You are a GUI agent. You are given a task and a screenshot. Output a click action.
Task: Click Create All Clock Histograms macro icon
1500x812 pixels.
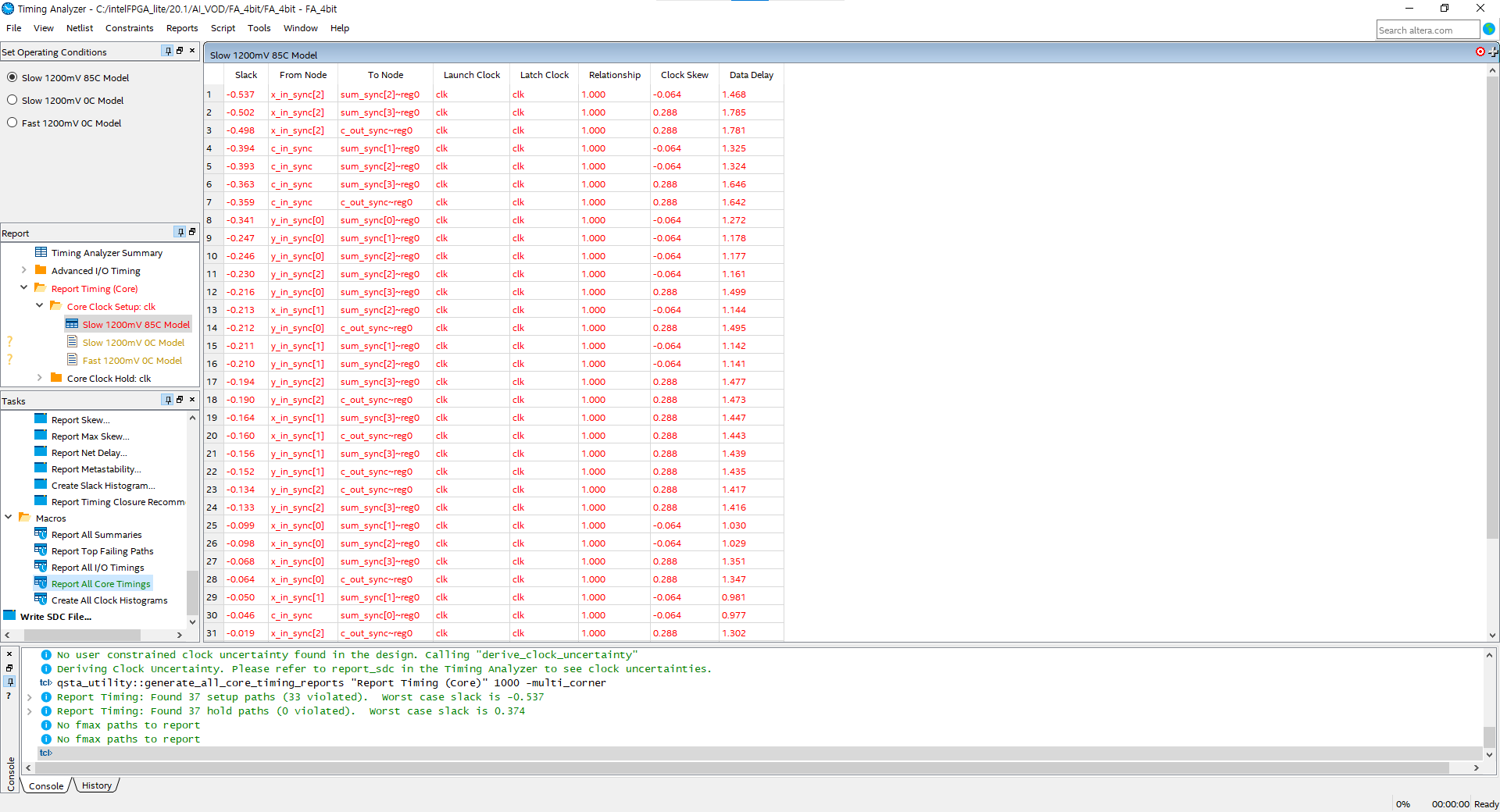click(x=41, y=600)
